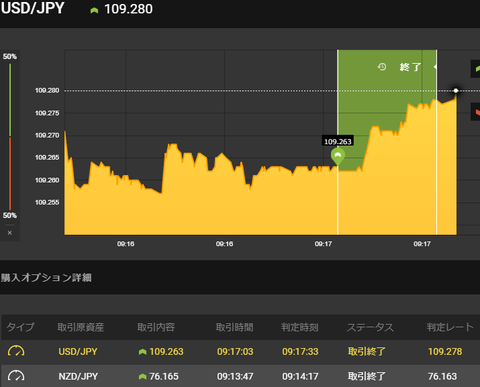Image resolution: width=480 pixels, height=387 pixels.
Task: Click trade time 09:17:03
Action: pyautogui.click(x=235, y=351)
